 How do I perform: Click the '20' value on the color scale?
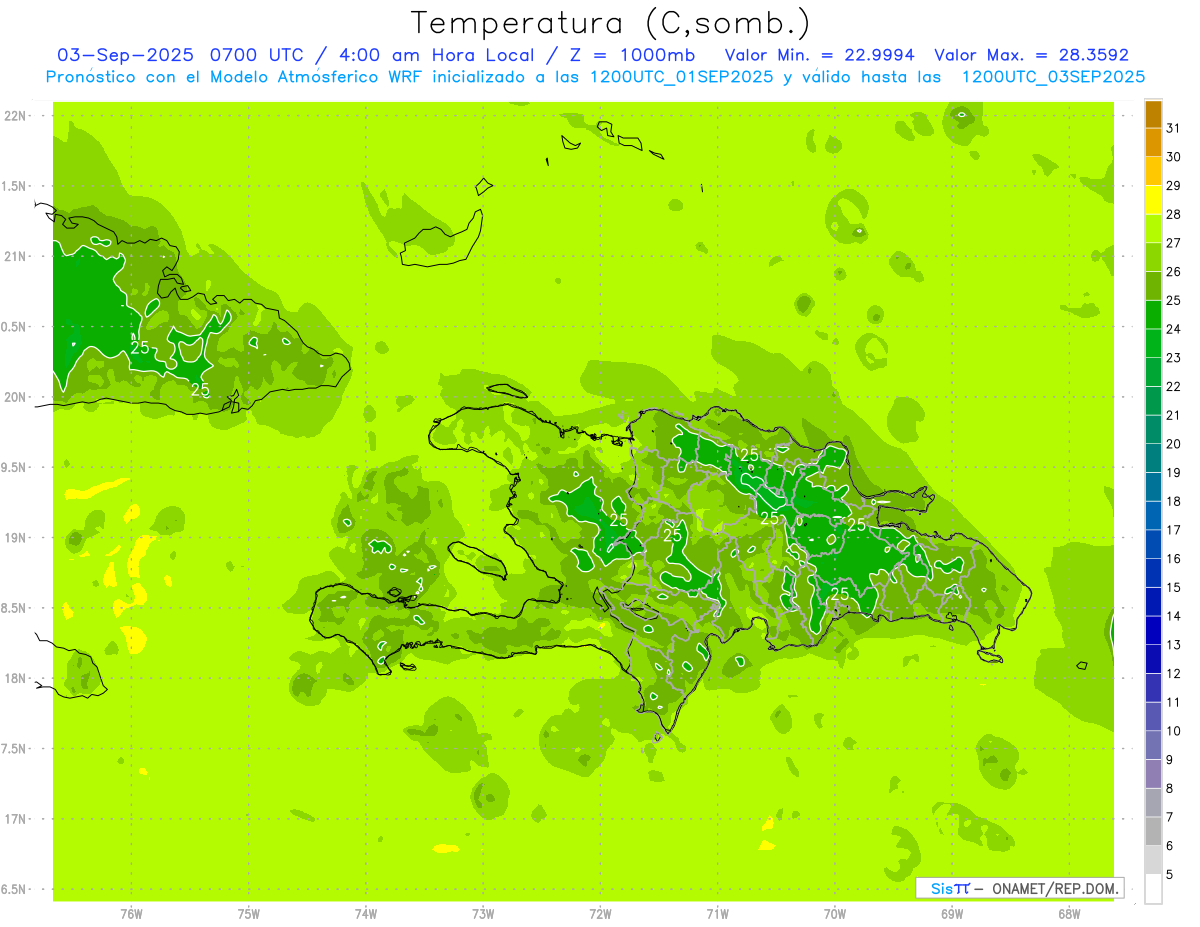point(1174,444)
